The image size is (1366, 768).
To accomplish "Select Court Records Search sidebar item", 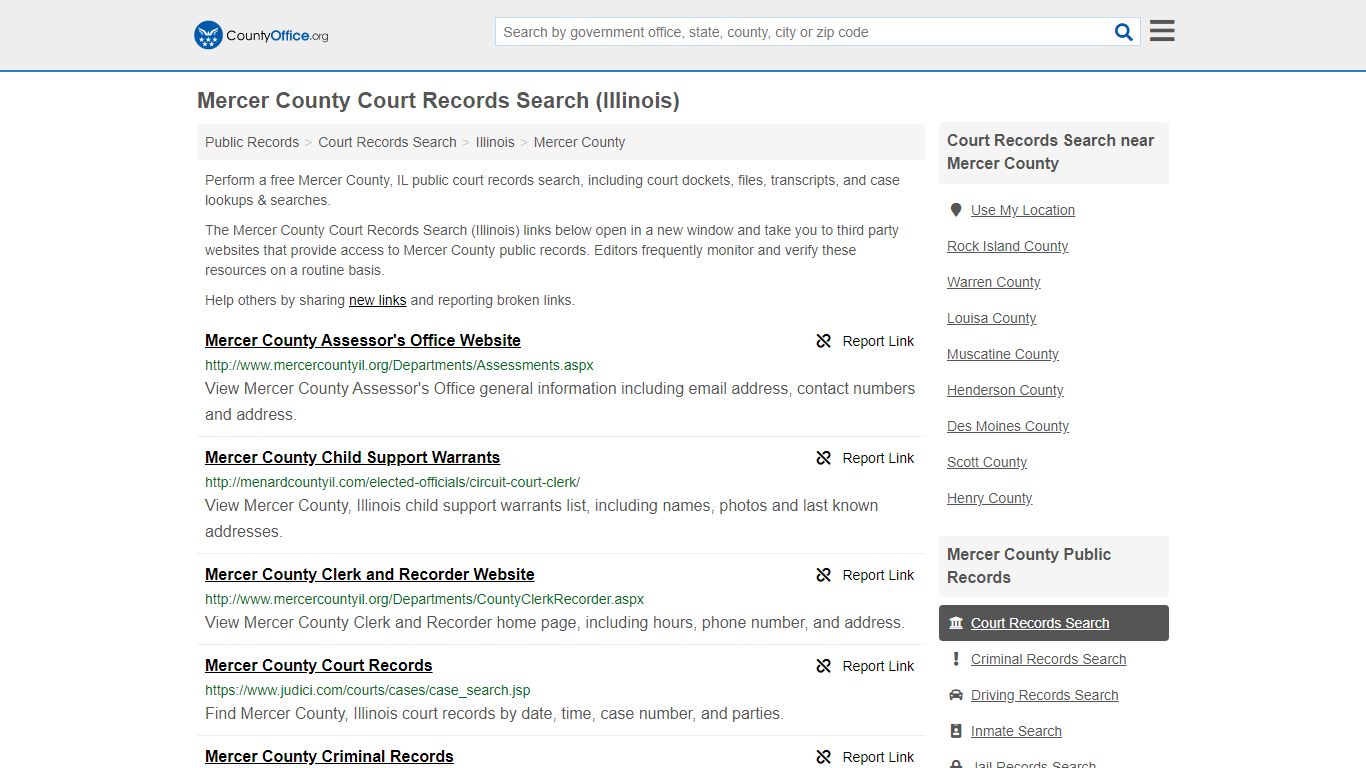I will (1054, 623).
